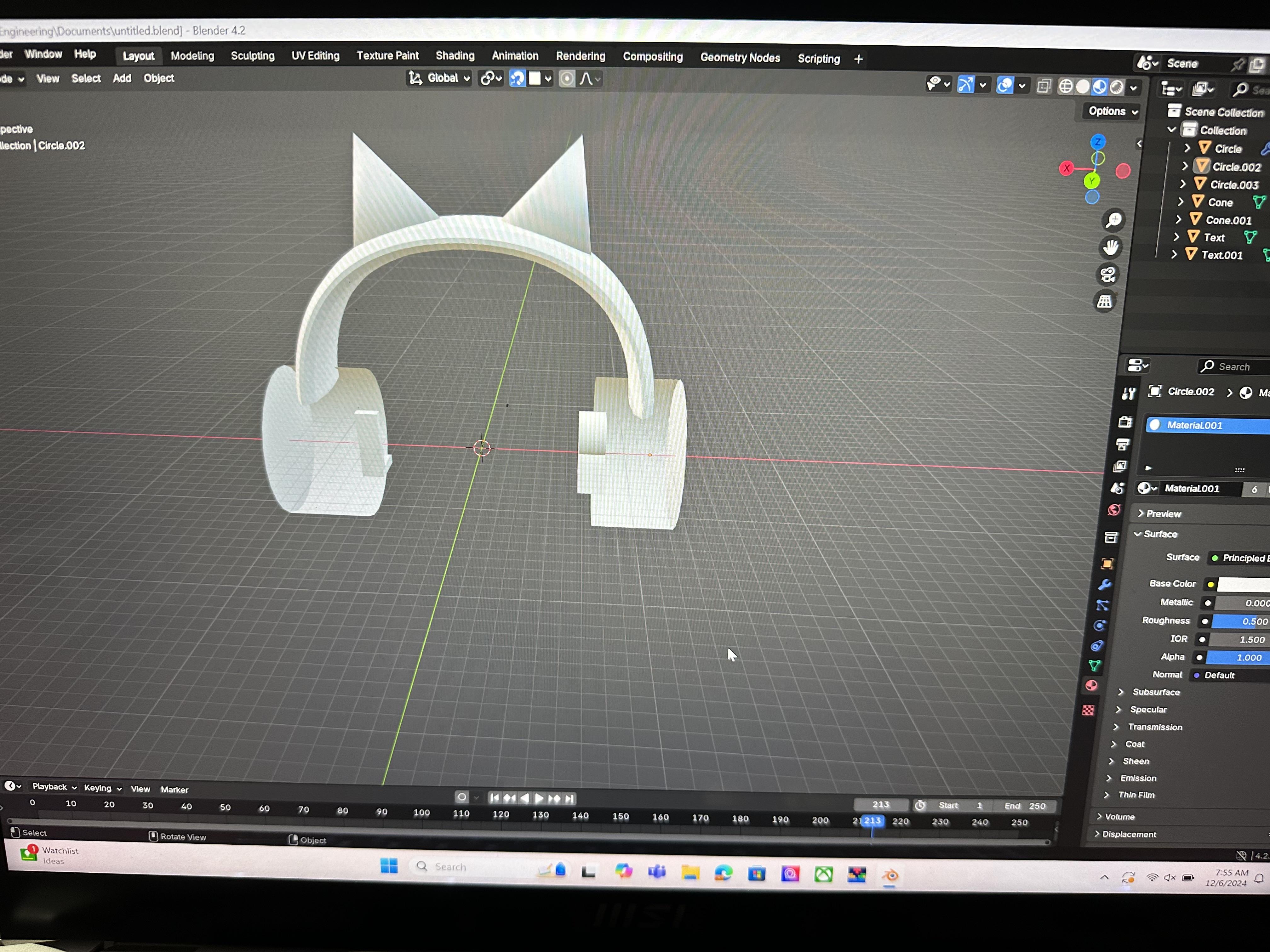Toggle auto keying record button
This screenshot has width=1270, height=952.
click(462, 797)
